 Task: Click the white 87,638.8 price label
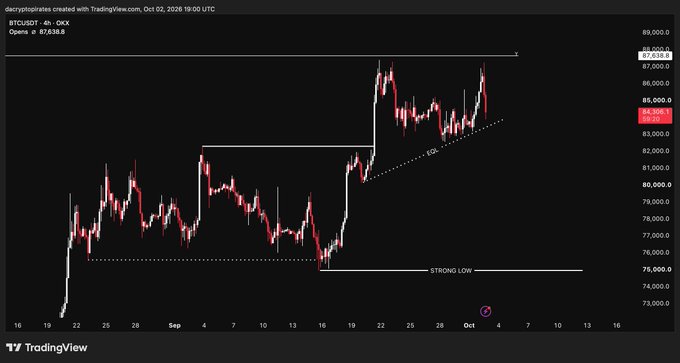click(x=655, y=56)
